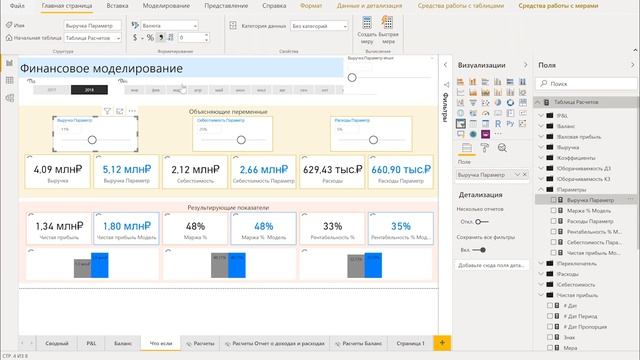640x360 pixels.
Task: Open the Файл menu
Action: click(x=17, y=6)
